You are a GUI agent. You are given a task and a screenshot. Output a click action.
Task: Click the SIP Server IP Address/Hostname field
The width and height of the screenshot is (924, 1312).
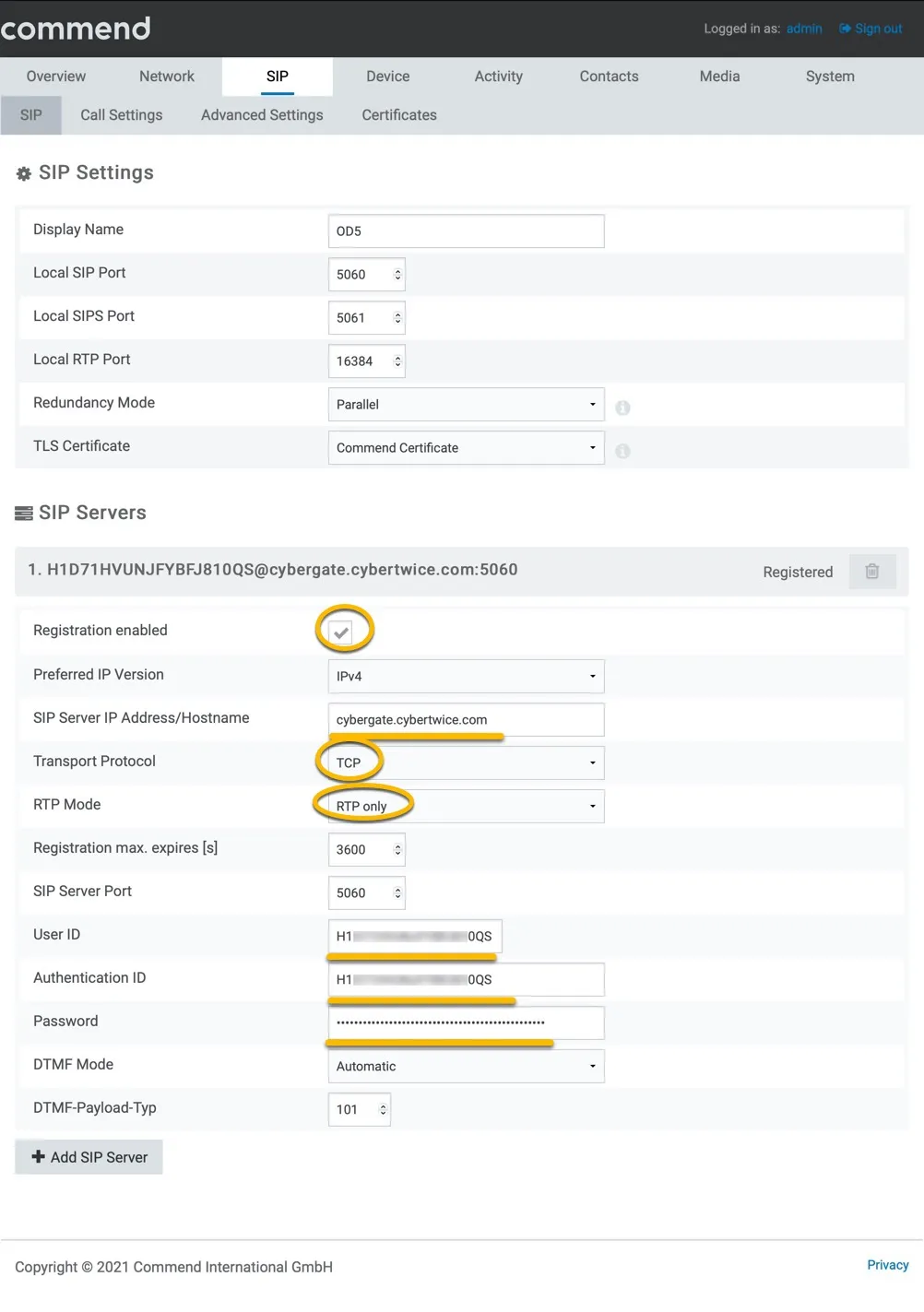click(466, 720)
